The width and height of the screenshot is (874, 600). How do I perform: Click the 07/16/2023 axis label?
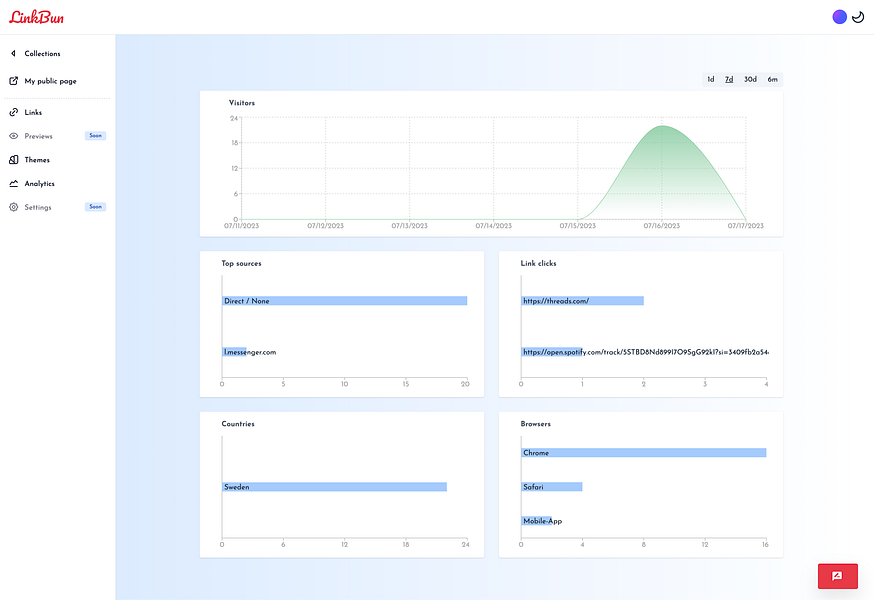(x=662, y=226)
